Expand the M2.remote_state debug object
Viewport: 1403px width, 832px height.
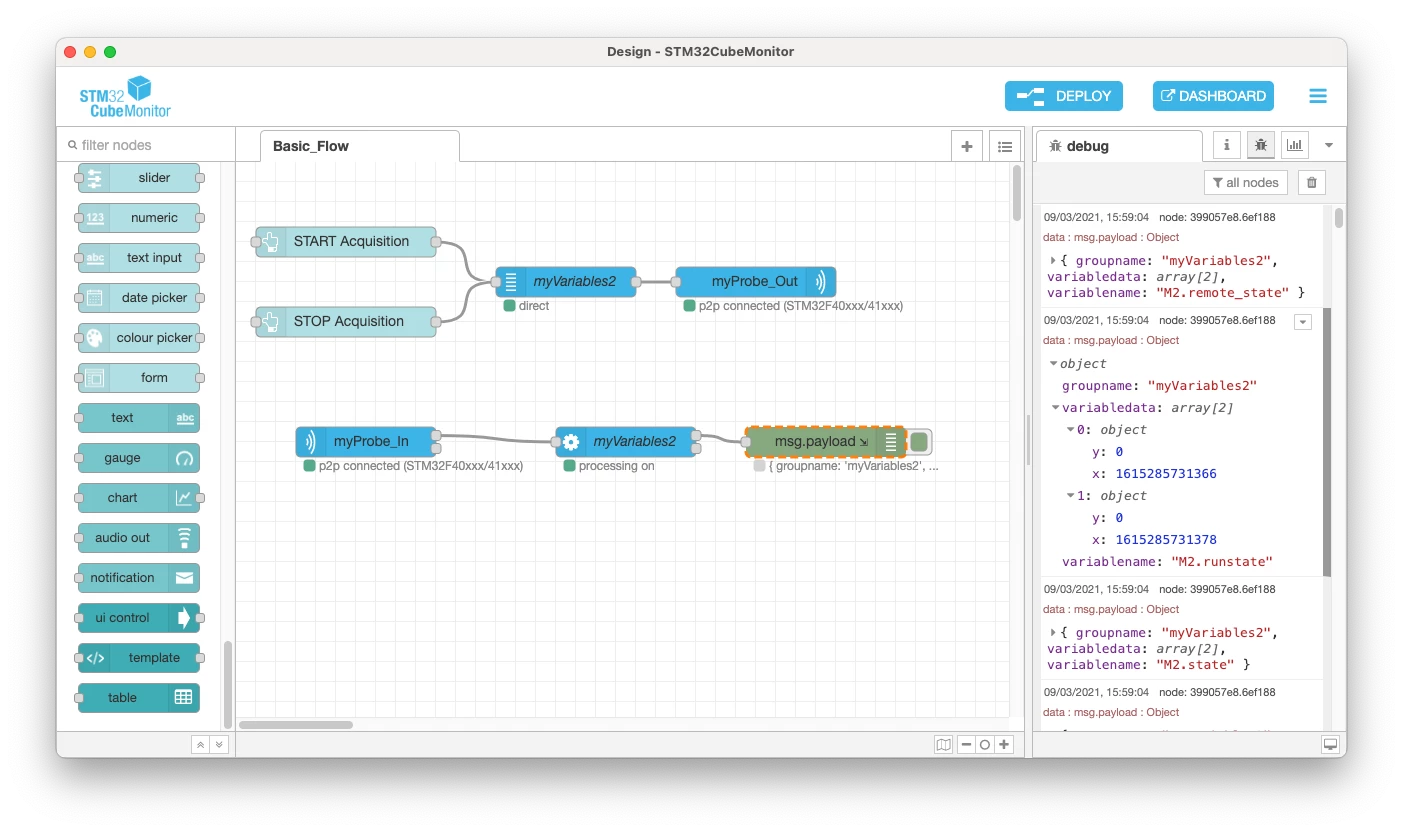click(x=1054, y=261)
